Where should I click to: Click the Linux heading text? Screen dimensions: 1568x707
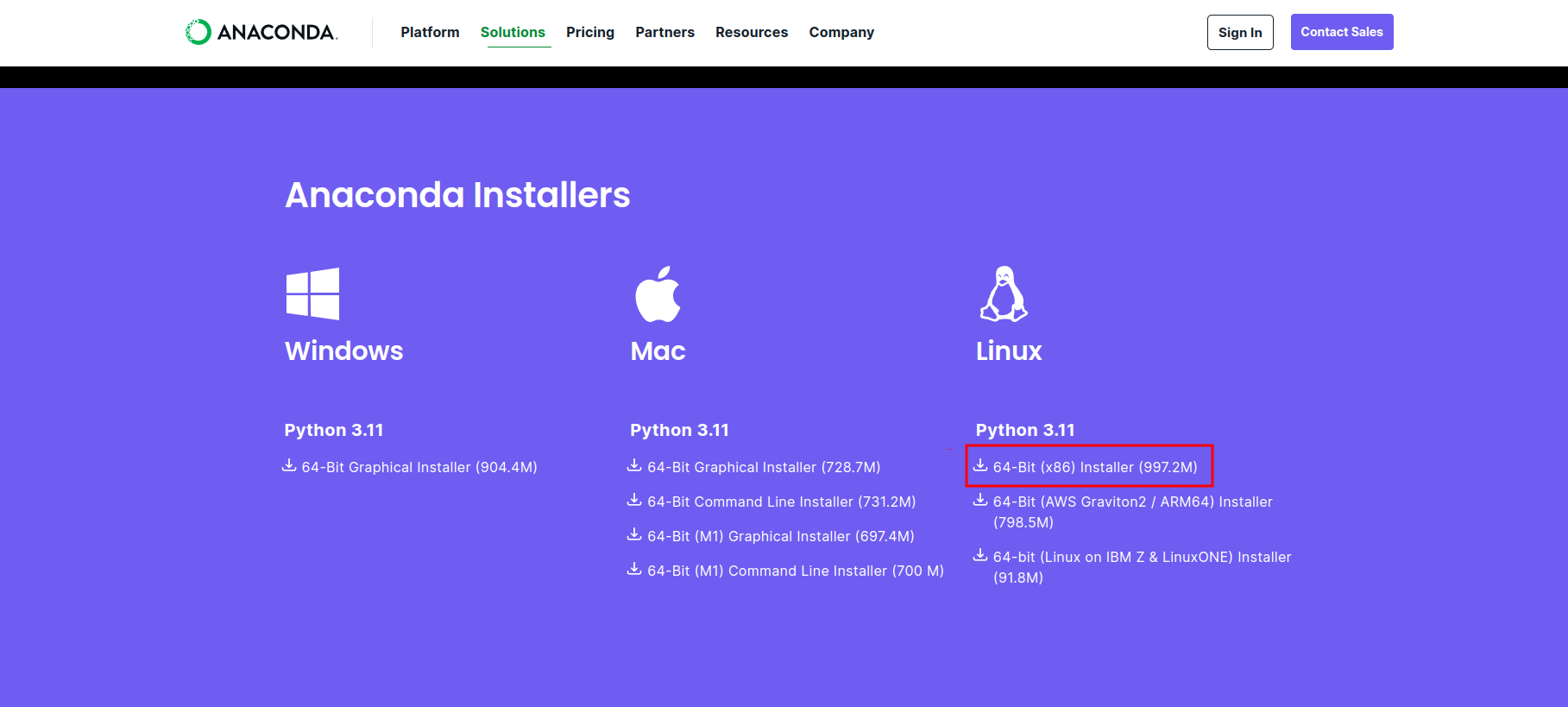click(1009, 350)
